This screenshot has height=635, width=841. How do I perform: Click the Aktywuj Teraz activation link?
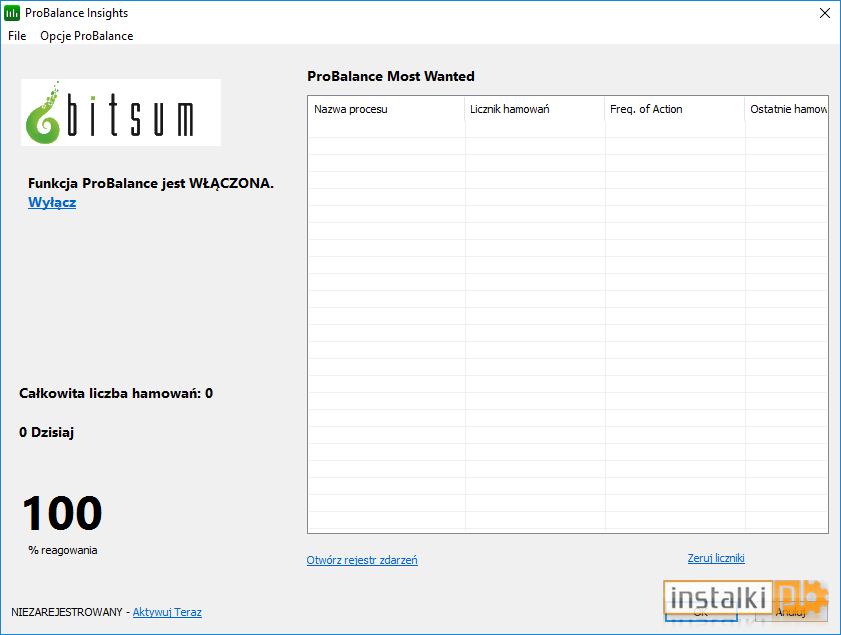coord(167,612)
